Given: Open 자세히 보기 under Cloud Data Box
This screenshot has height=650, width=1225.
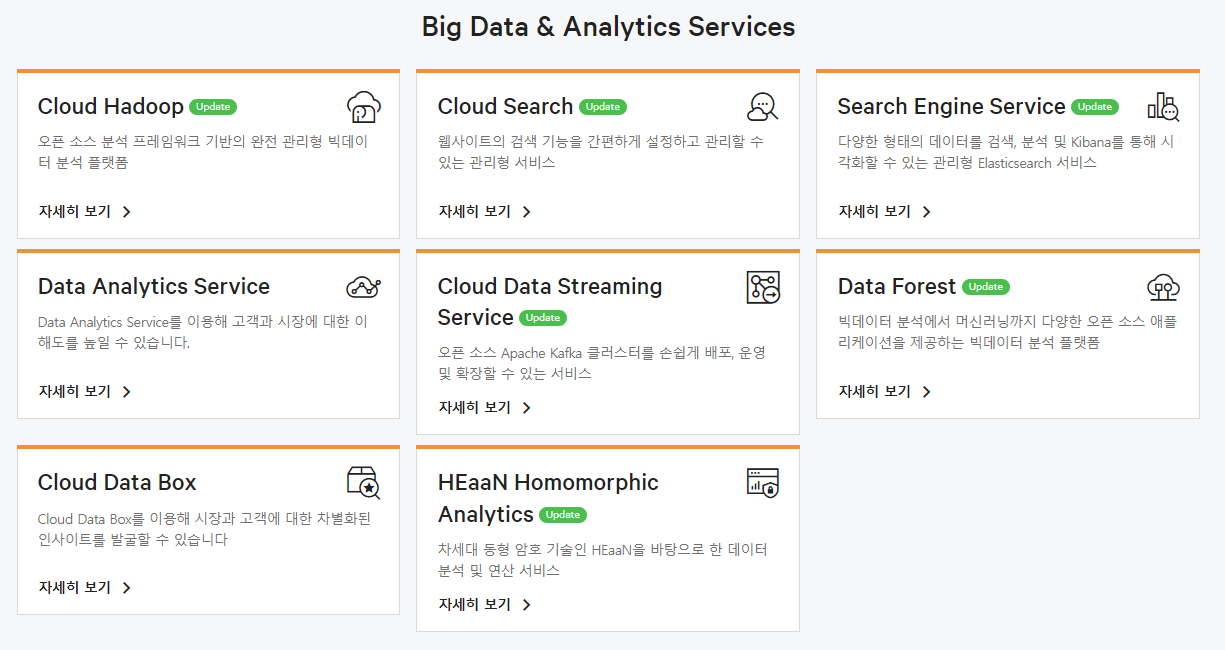Looking at the screenshot, I should pos(85,588).
